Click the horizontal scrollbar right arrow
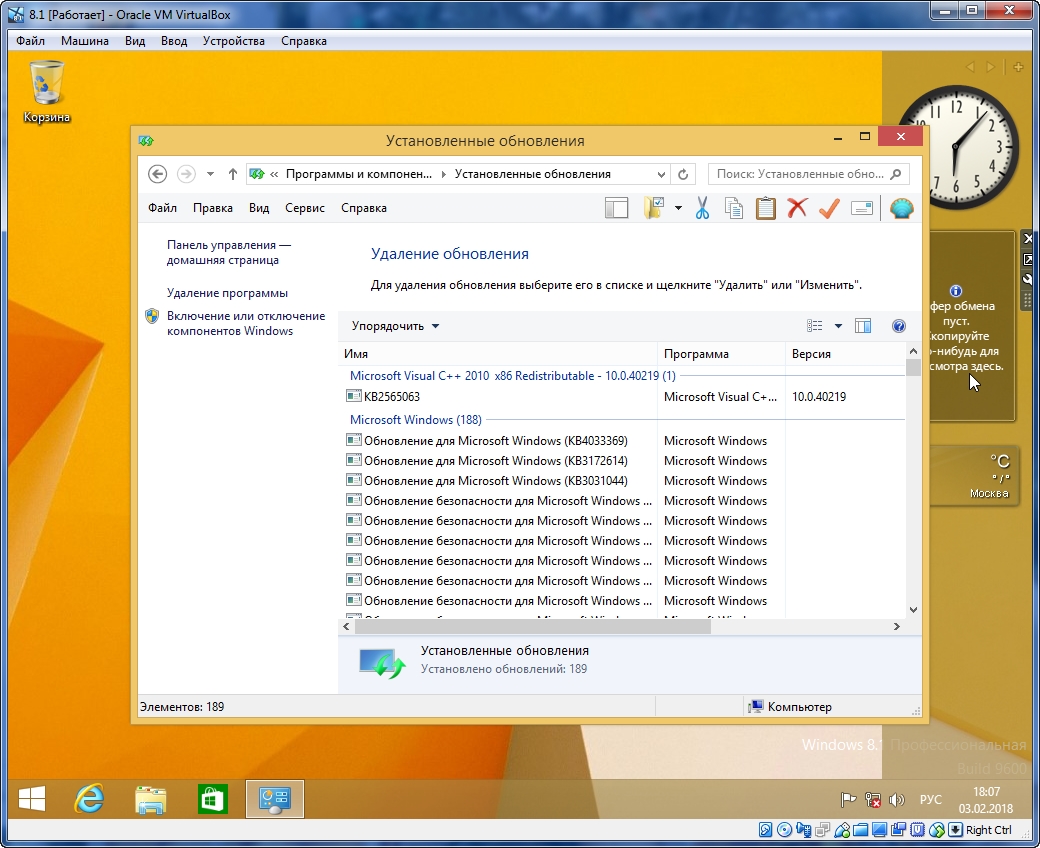The image size is (1040, 848). tap(897, 626)
